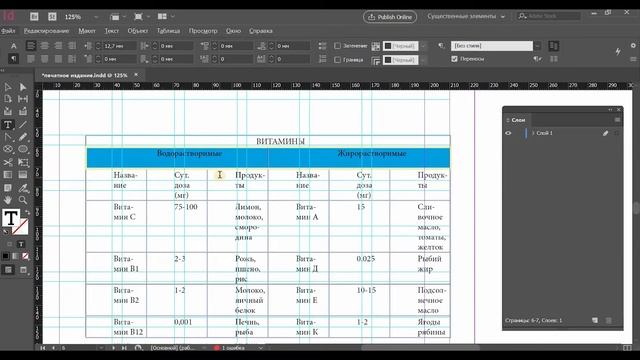The width and height of the screenshot is (640, 360).
Task: Click the align right paragraph icon
Action: (58, 46)
